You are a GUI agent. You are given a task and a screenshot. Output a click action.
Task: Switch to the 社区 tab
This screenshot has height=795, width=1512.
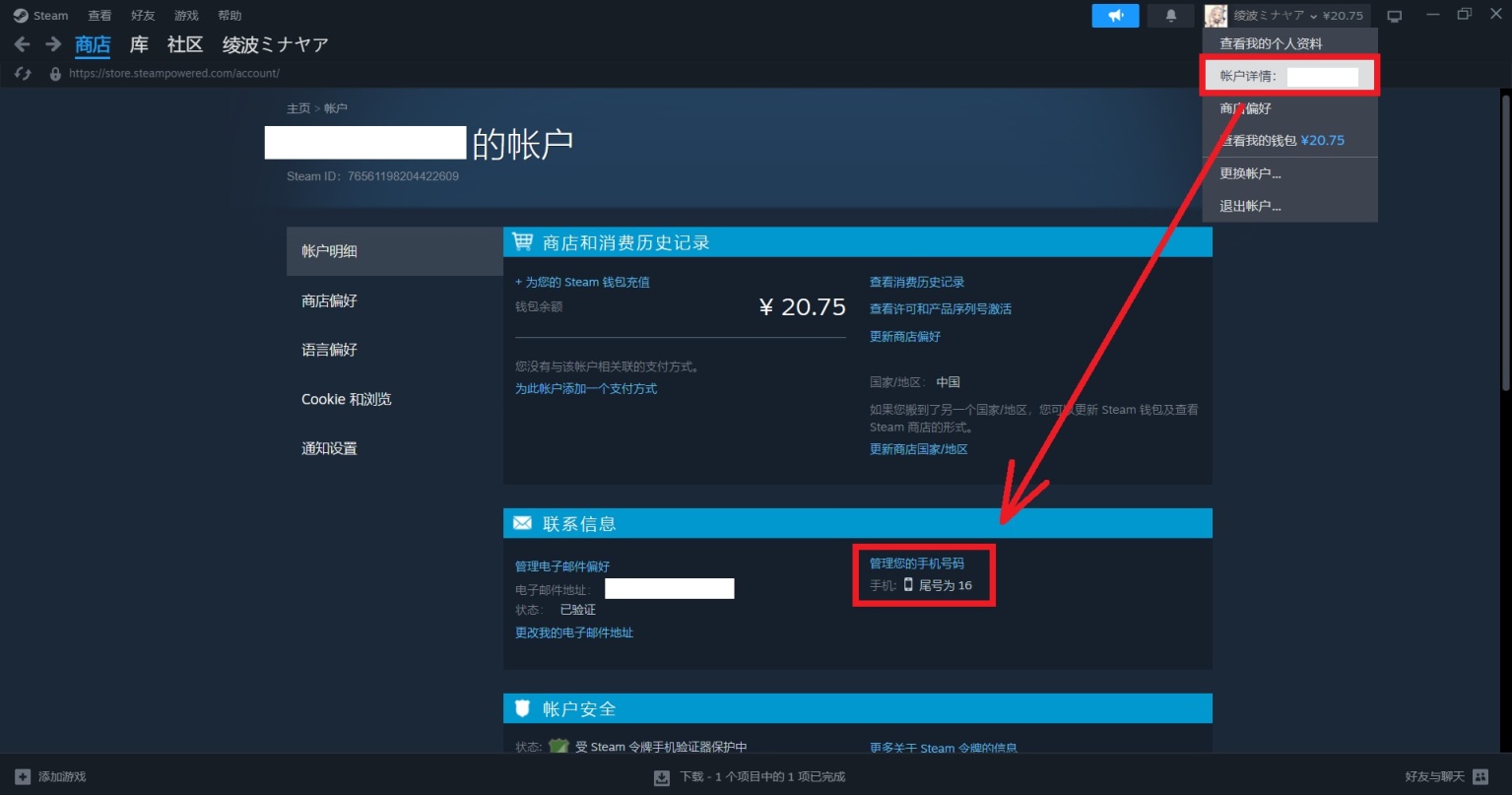pyautogui.click(x=184, y=44)
